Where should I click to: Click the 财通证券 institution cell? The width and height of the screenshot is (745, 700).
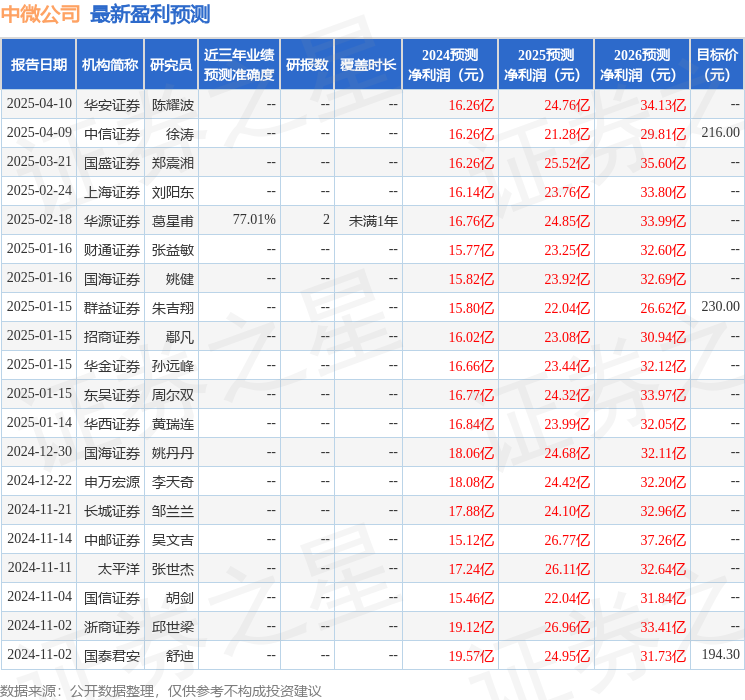pos(112,249)
